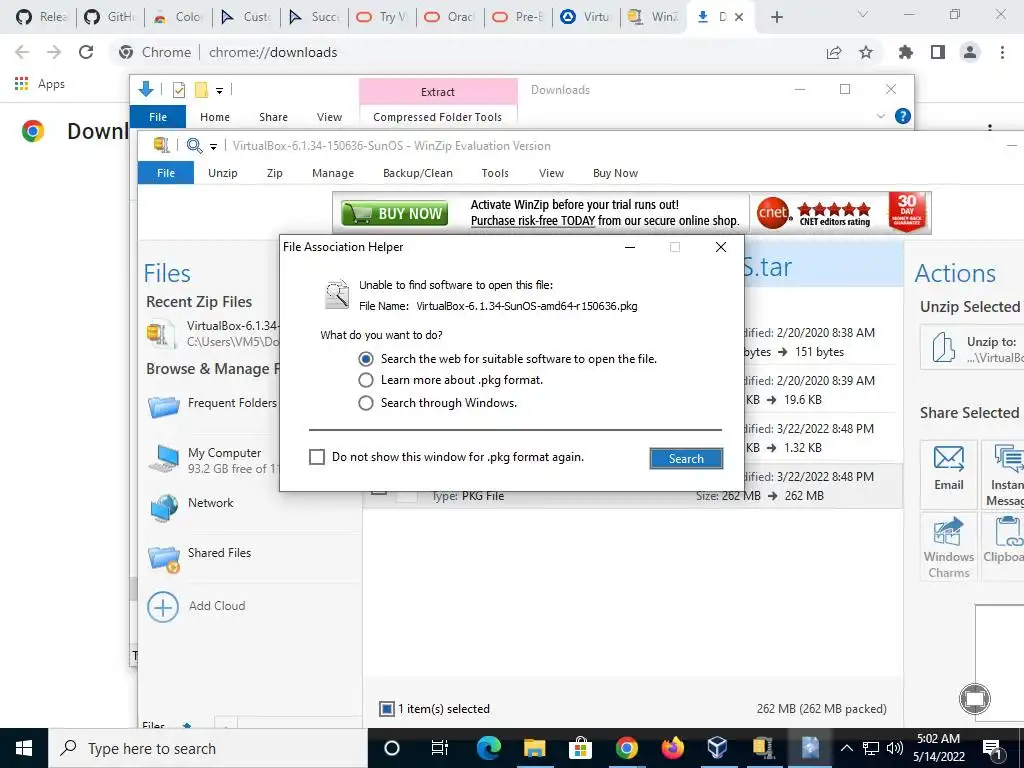
Task: Click the green BUY NOW banner button
Action: point(394,213)
